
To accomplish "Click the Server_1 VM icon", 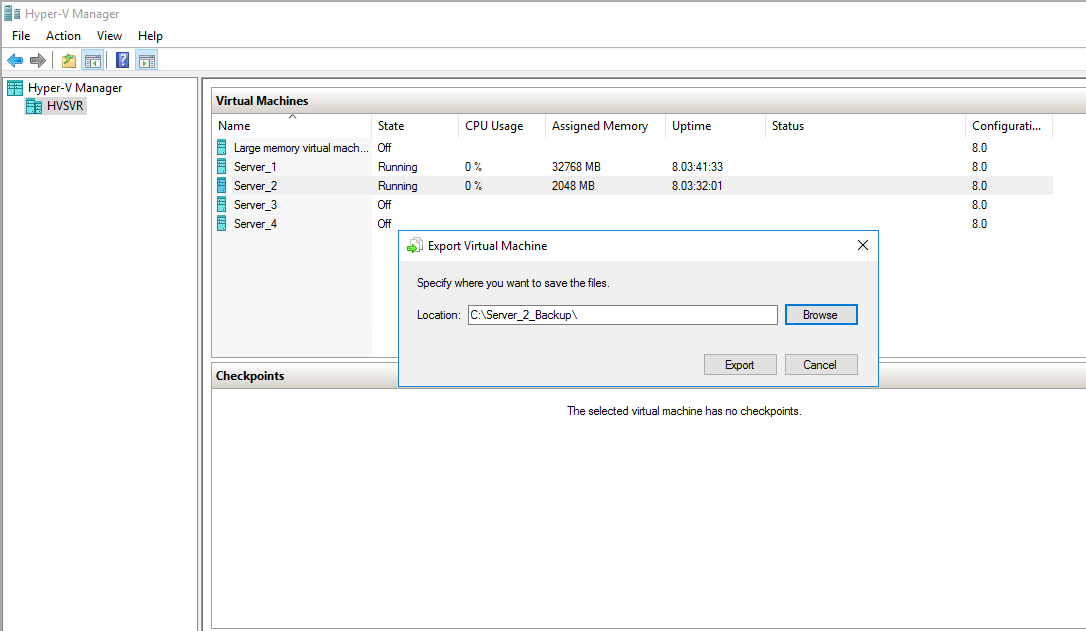I will 222,166.
